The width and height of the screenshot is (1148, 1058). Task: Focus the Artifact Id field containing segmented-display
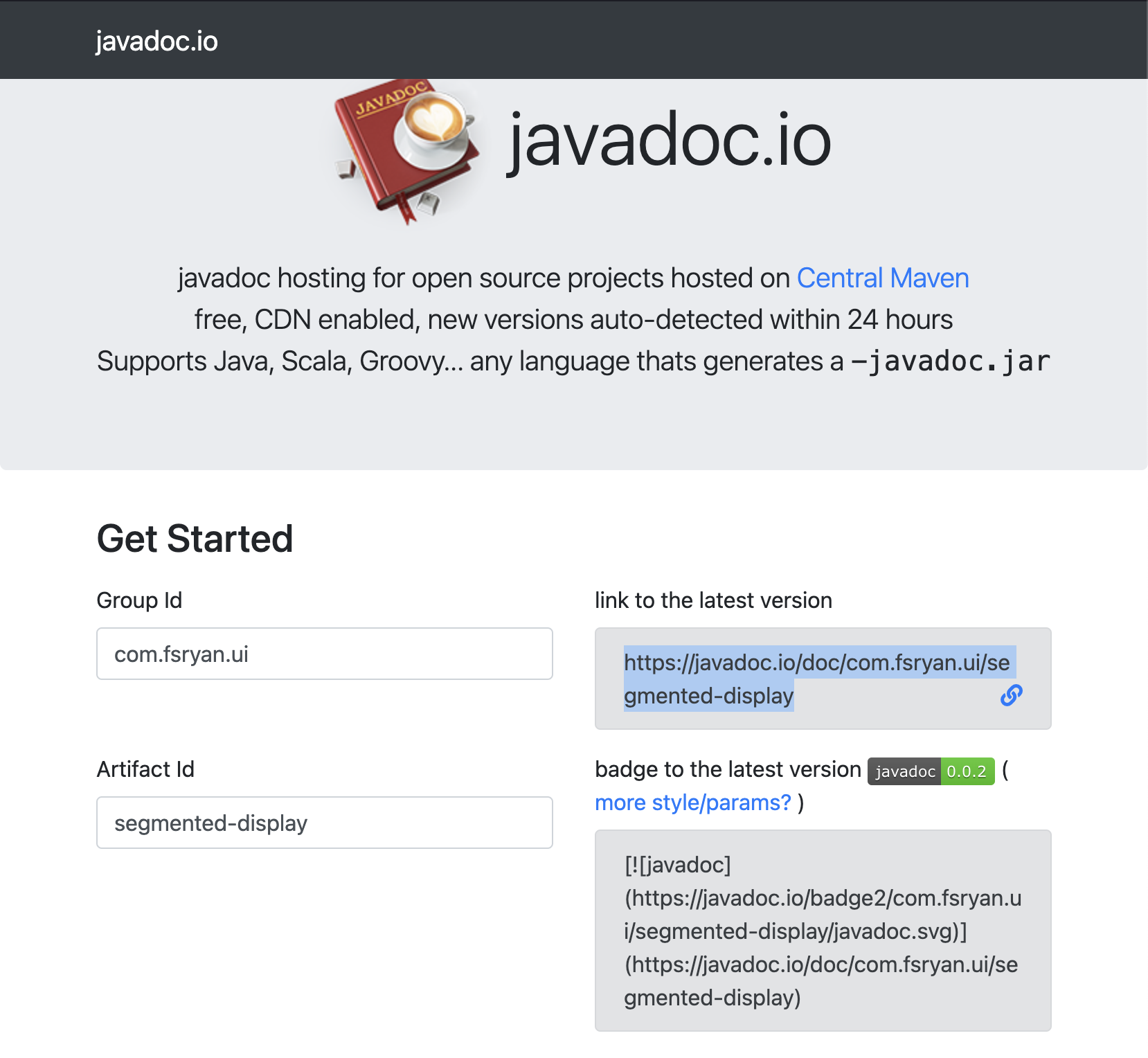coord(325,823)
